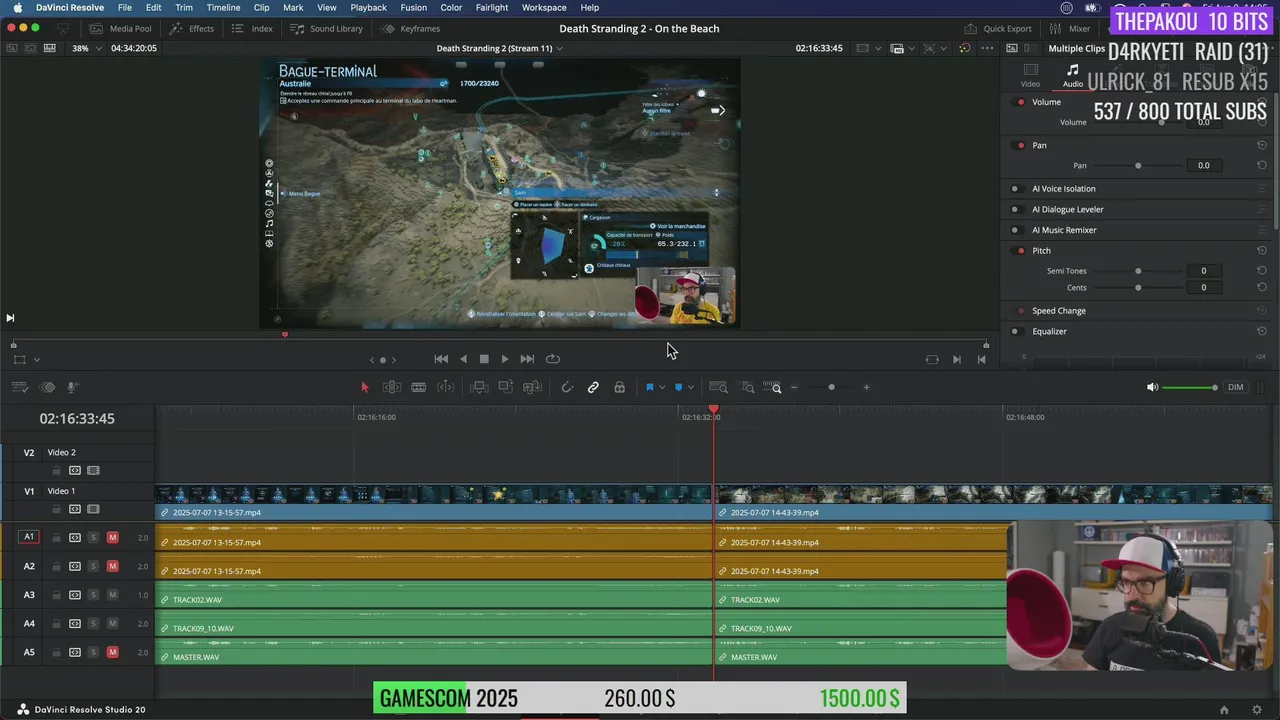This screenshot has width=1280, height=720.
Task: Mute audio track A3
Action: (112, 595)
